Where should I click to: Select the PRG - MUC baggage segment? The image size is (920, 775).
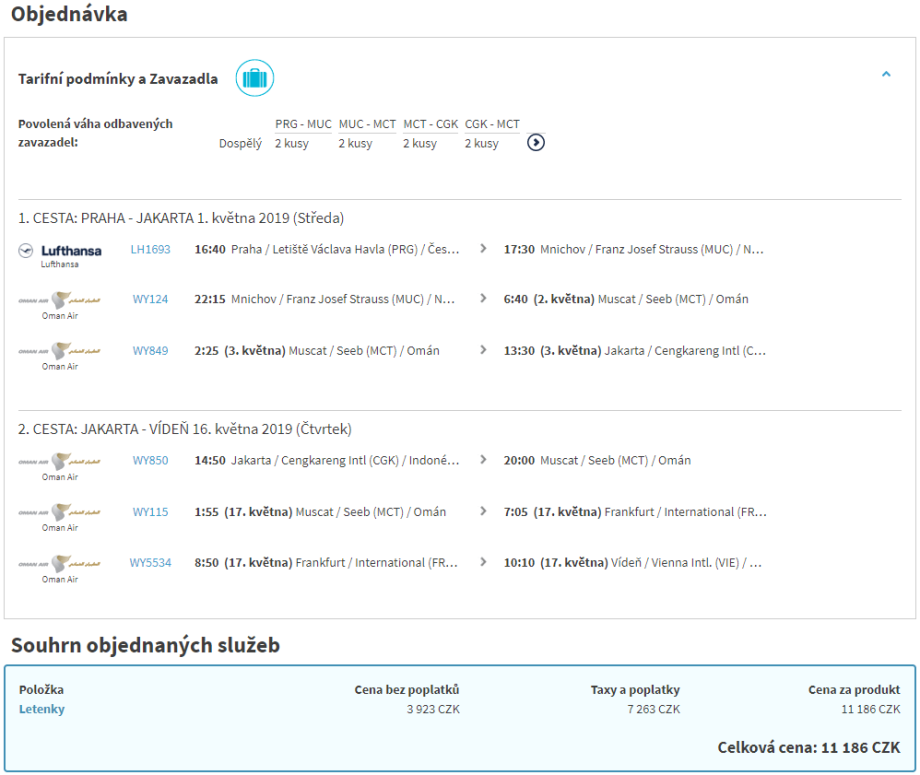point(303,124)
